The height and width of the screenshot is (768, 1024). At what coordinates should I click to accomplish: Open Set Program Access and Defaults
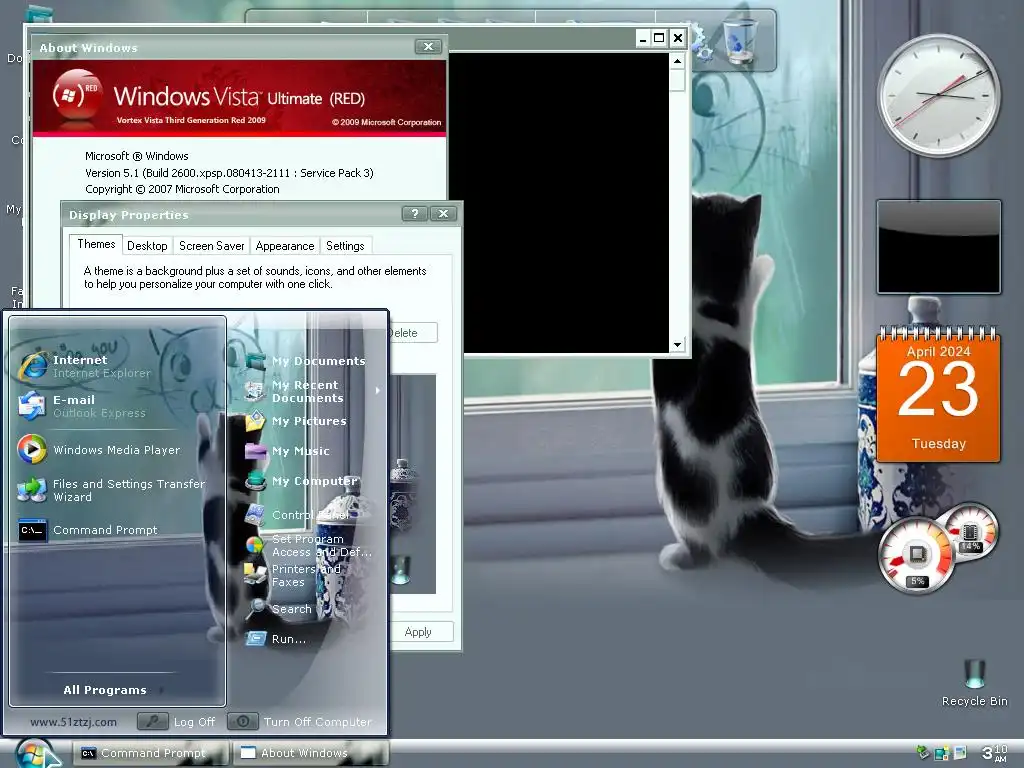pyautogui.click(x=308, y=545)
